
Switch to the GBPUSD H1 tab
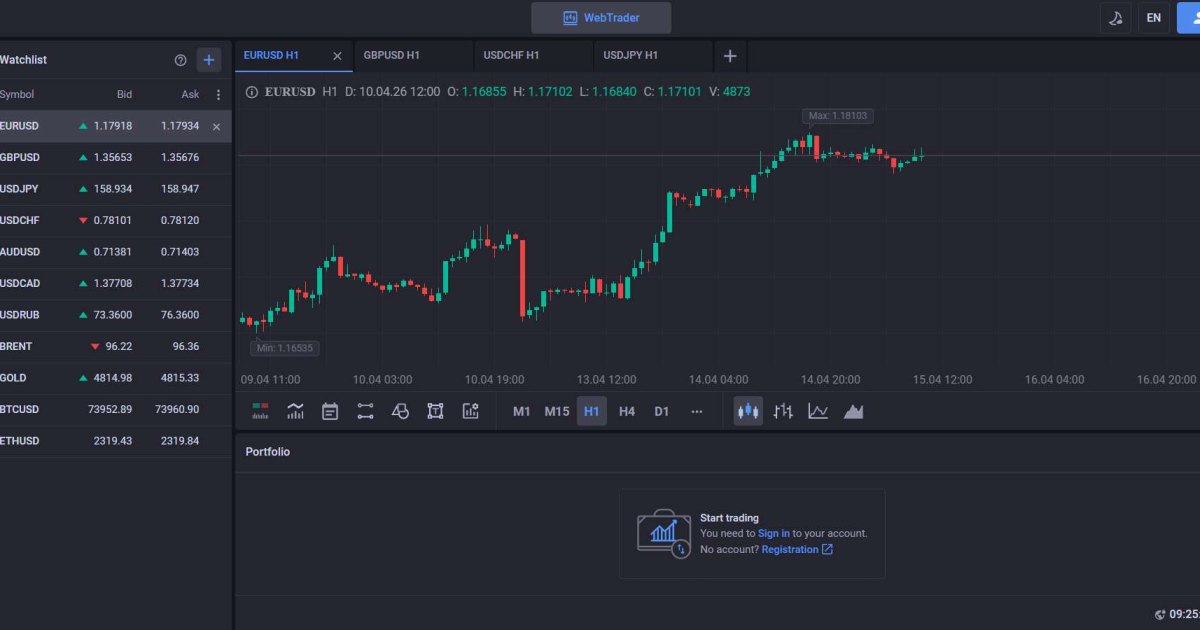tap(413, 56)
